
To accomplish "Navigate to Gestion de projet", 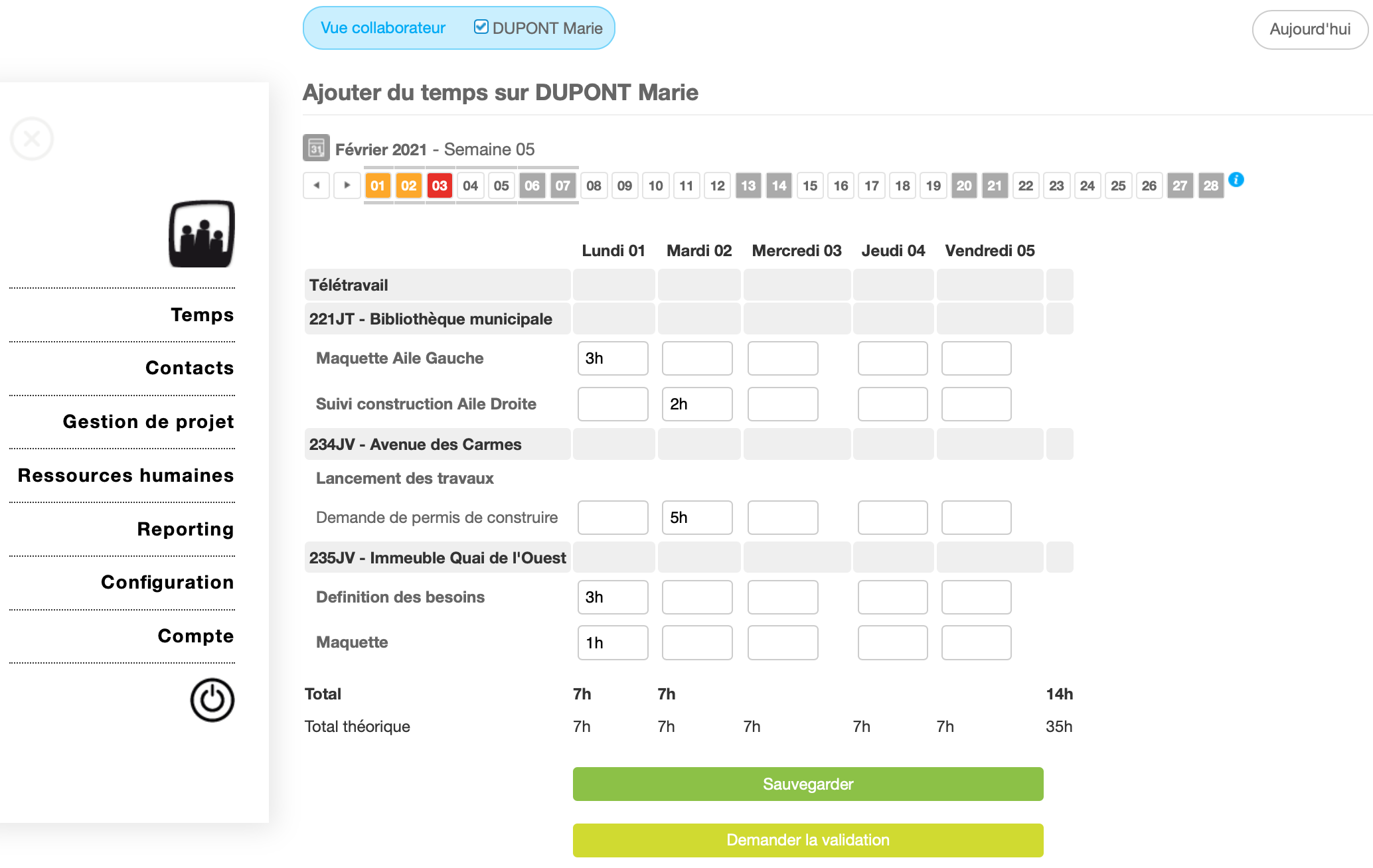I will point(147,420).
